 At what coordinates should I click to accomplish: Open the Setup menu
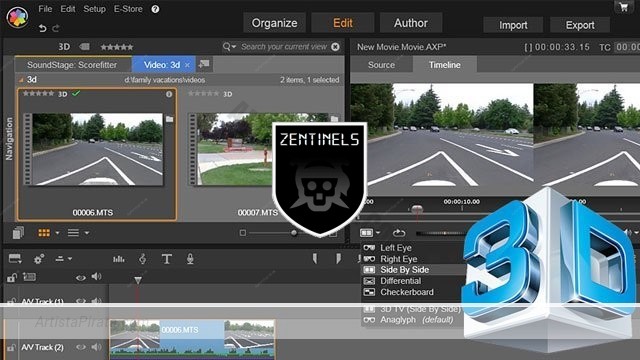[x=94, y=9]
